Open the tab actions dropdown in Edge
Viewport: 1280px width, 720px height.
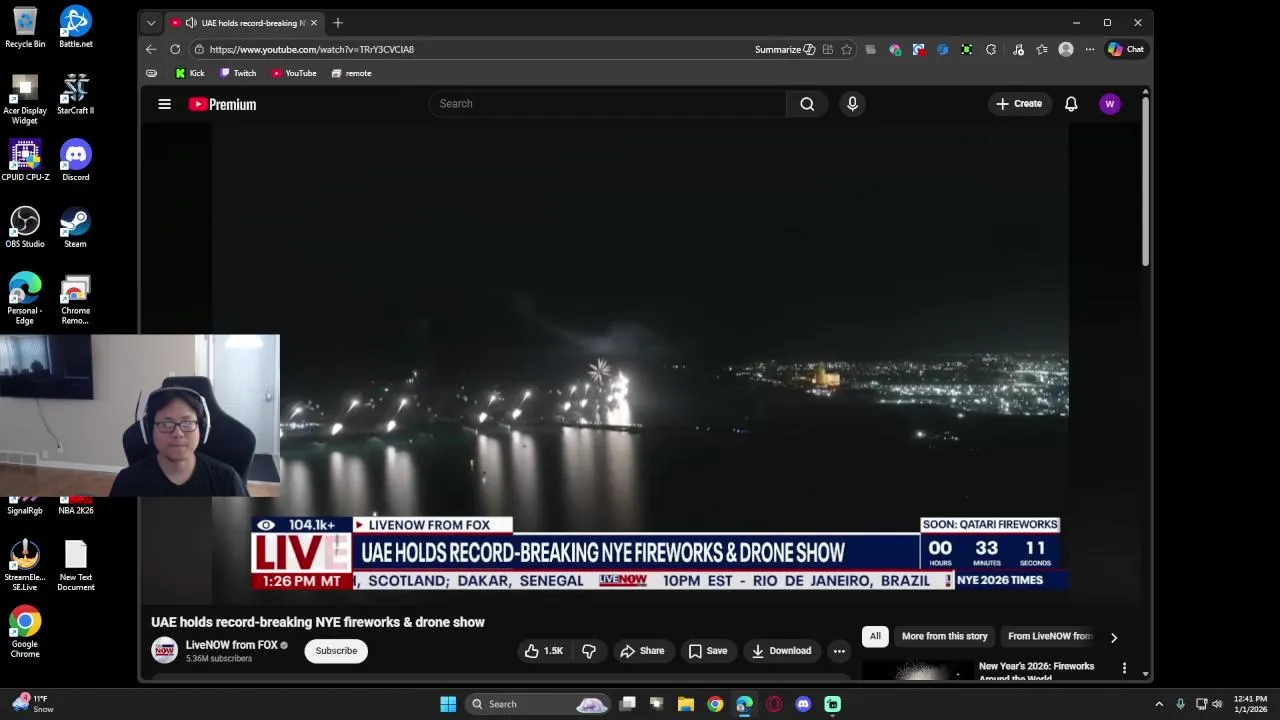(x=151, y=23)
